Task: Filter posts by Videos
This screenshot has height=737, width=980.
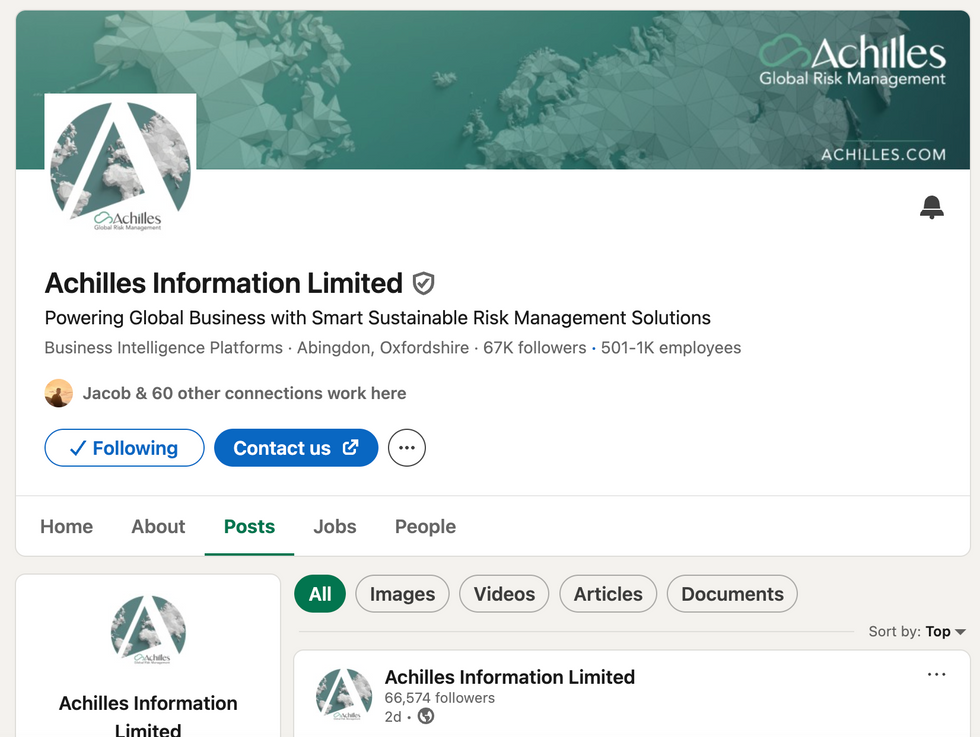Action: [504, 594]
